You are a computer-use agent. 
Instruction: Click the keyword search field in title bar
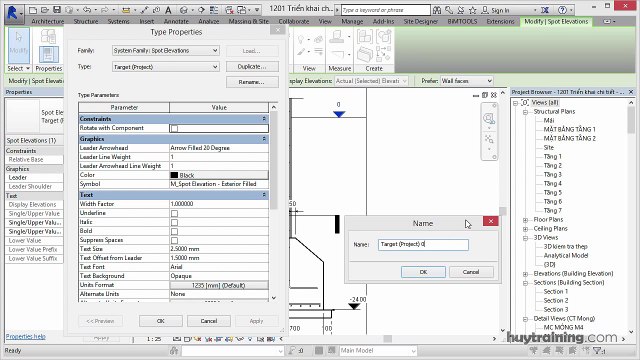pyautogui.click(x=385, y=10)
